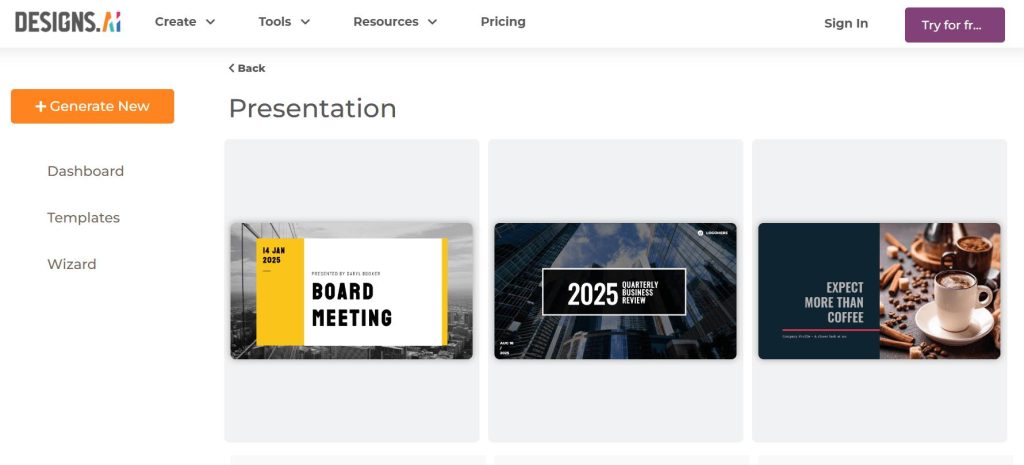Image resolution: width=1024 pixels, height=465 pixels.
Task: Select the 2025 Quarterly Business Review template
Action: coord(615,291)
